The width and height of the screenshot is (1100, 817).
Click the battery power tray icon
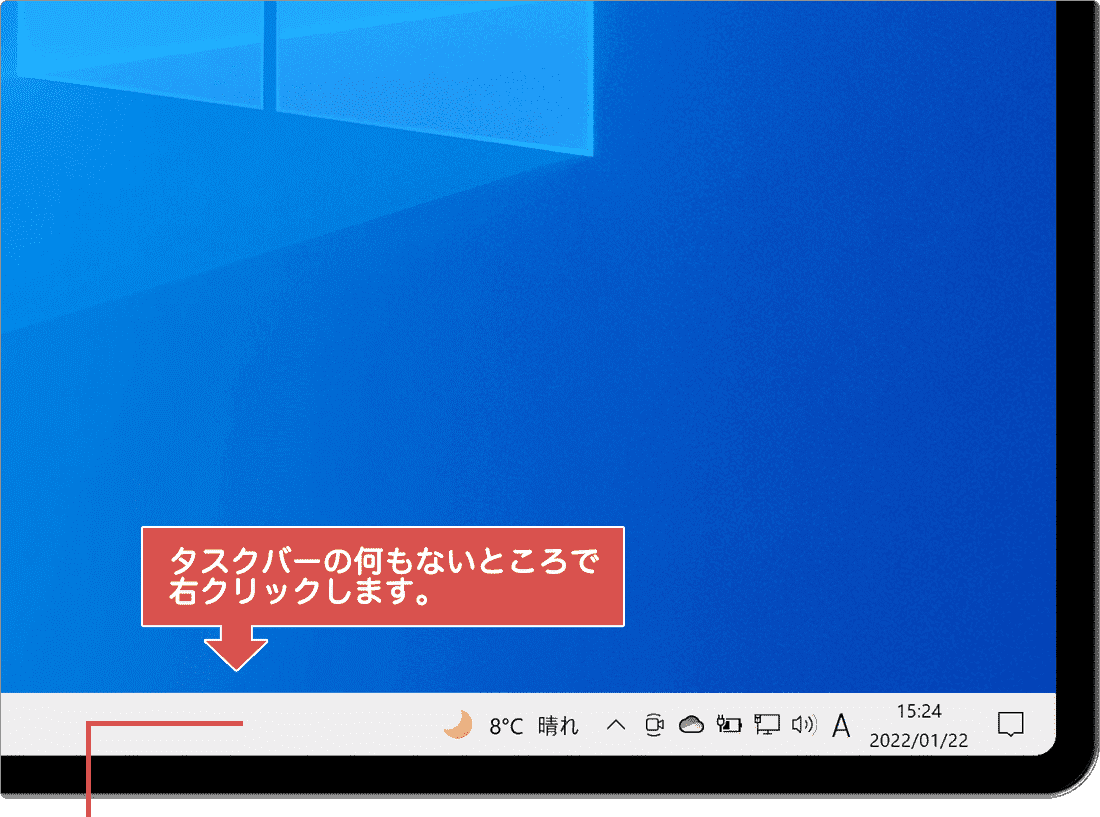coord(729,724)
